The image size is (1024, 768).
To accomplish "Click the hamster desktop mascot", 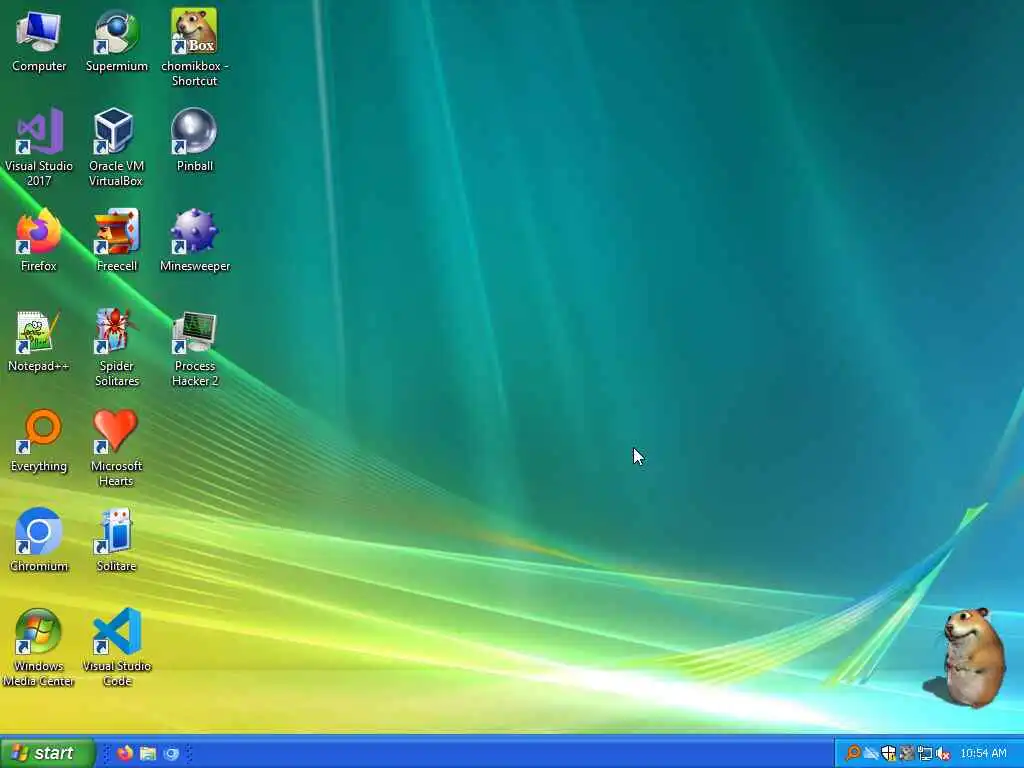I will pos(972,657).
